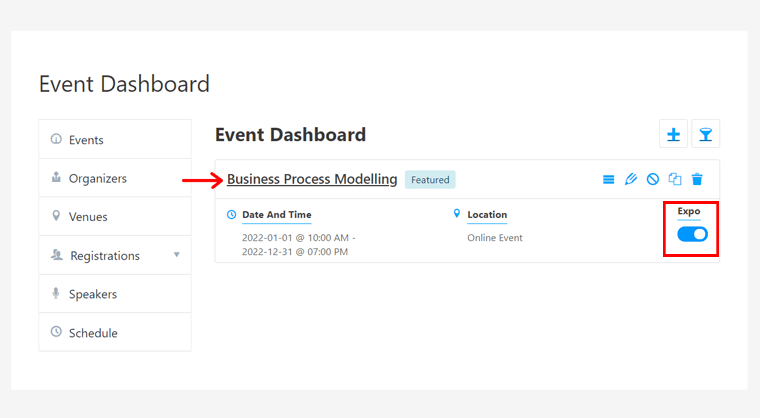Duplicate the event with the copy icon
760x418 pixels.
pos(675,180)
